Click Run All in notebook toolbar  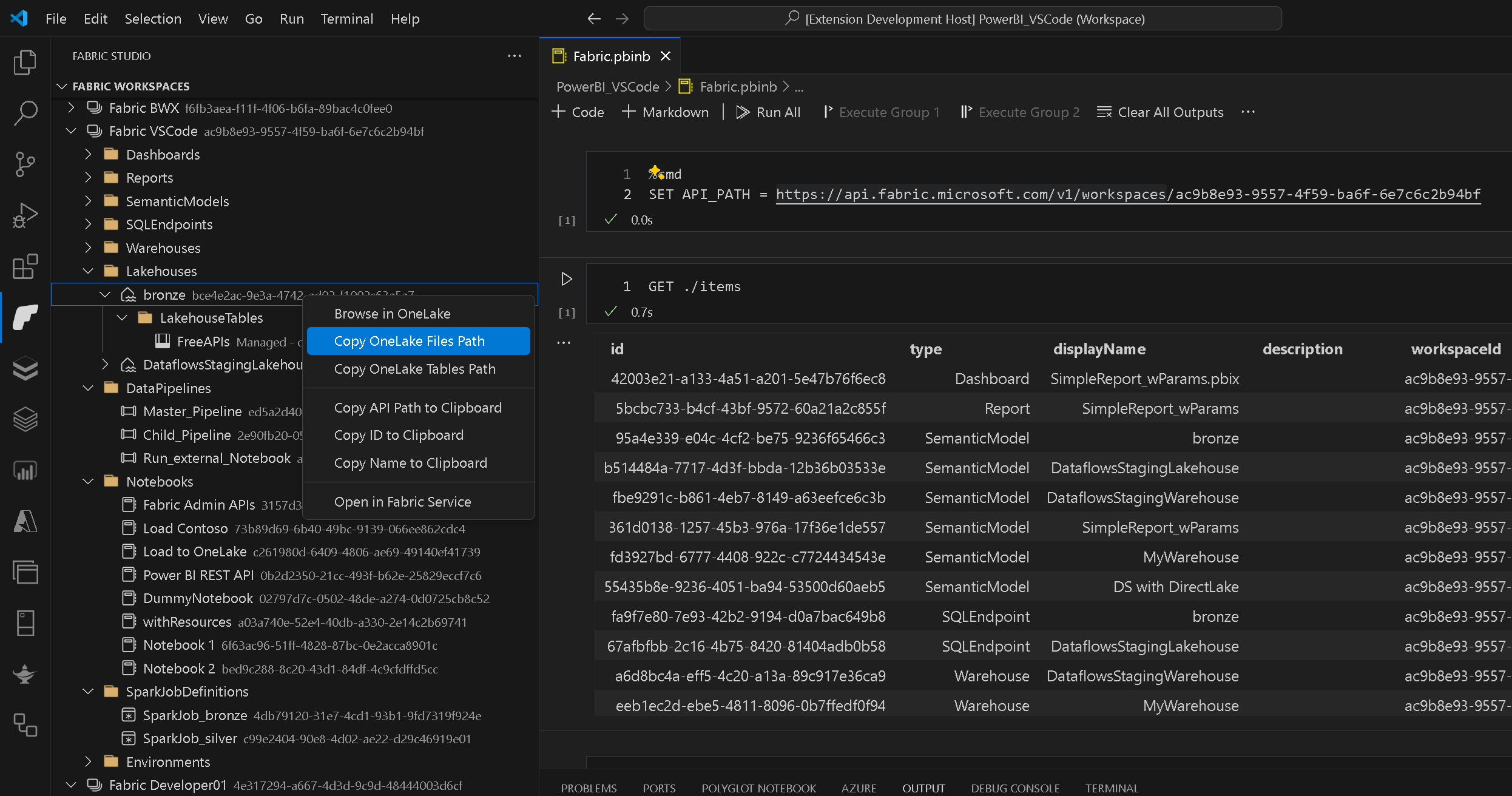click(768, 112)
